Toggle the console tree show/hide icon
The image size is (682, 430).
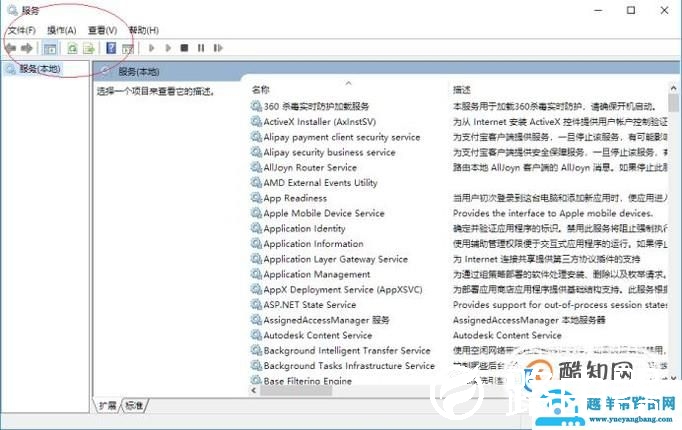tap(50, 48)
